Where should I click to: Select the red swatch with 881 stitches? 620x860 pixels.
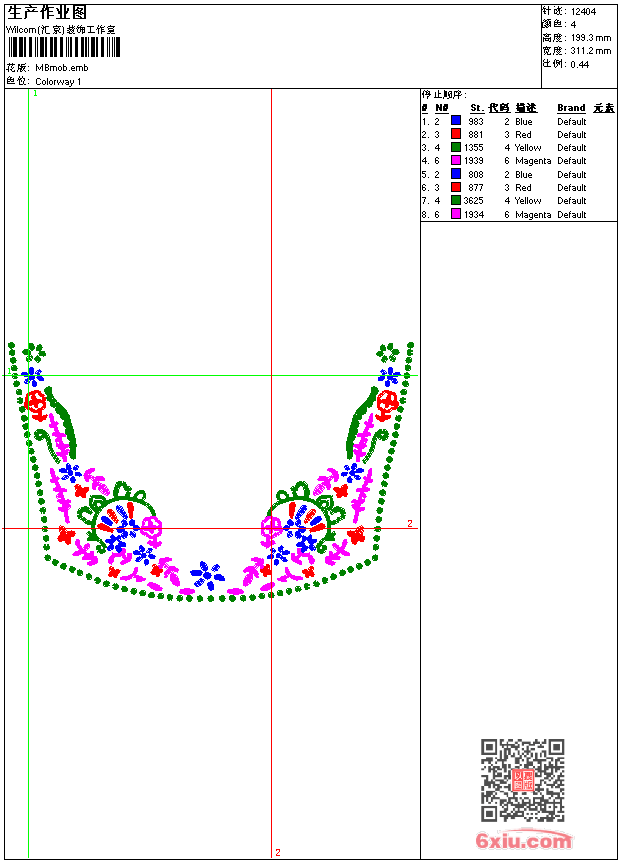456,134
